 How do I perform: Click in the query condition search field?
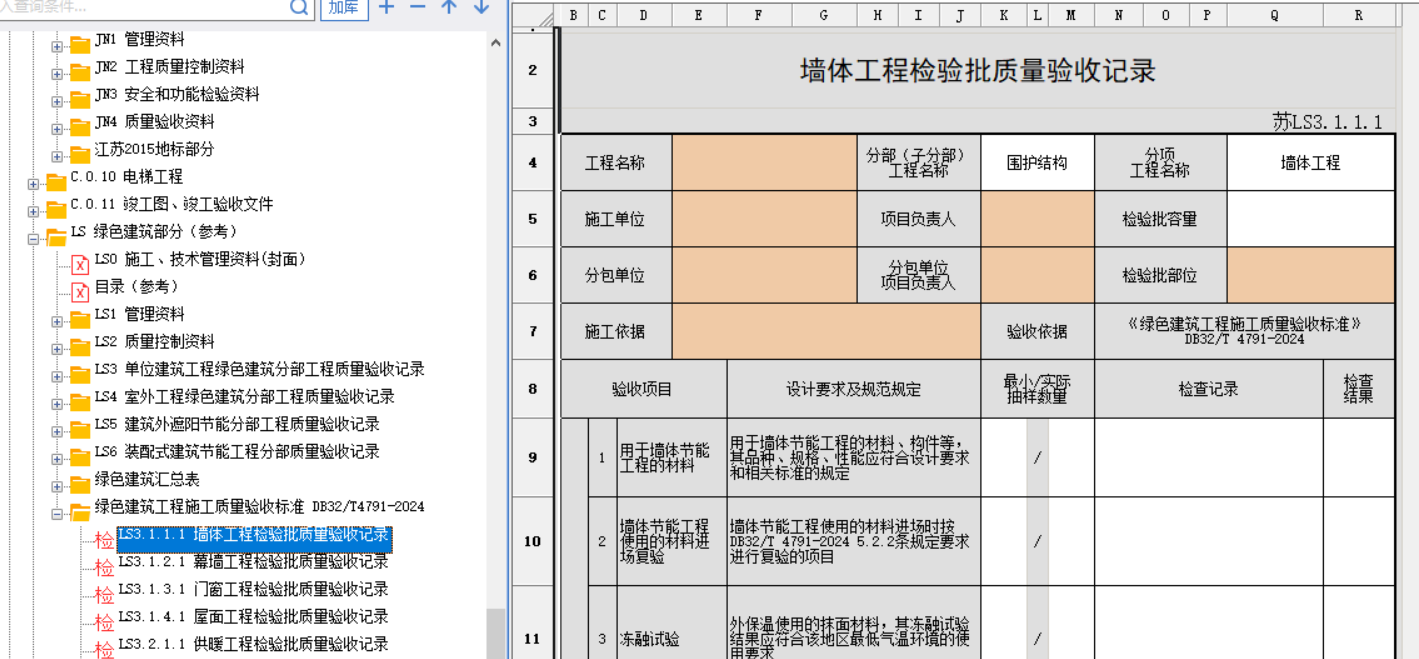145,8
